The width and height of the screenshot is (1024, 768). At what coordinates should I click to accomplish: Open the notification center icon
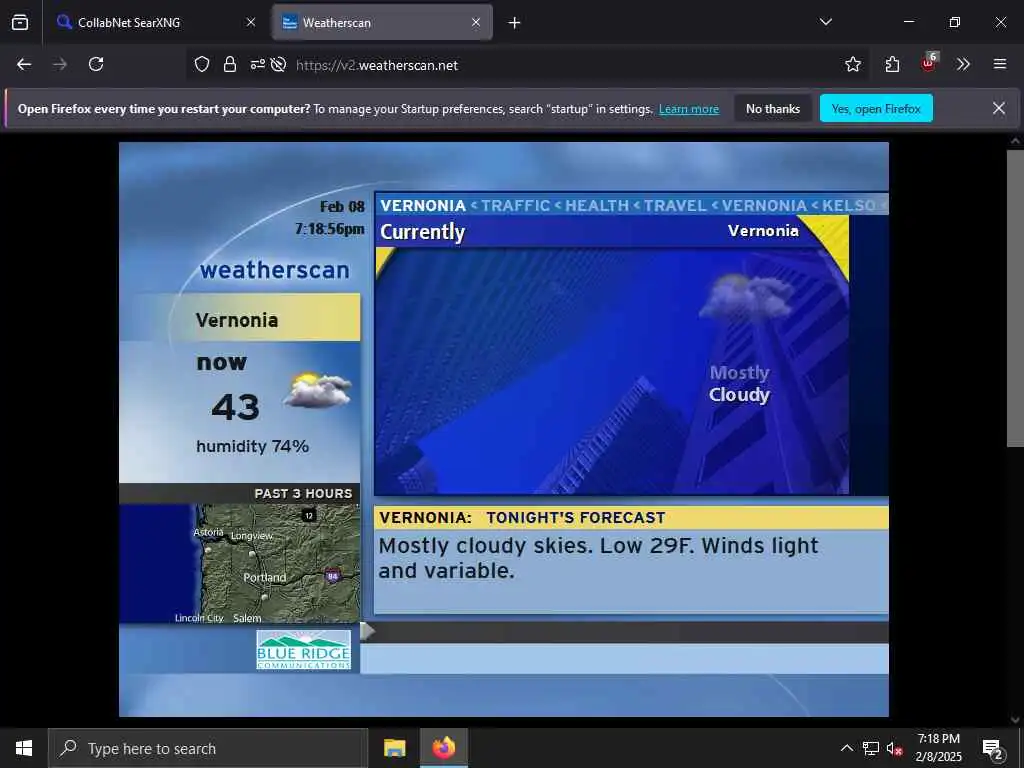[x=993, y=748]
